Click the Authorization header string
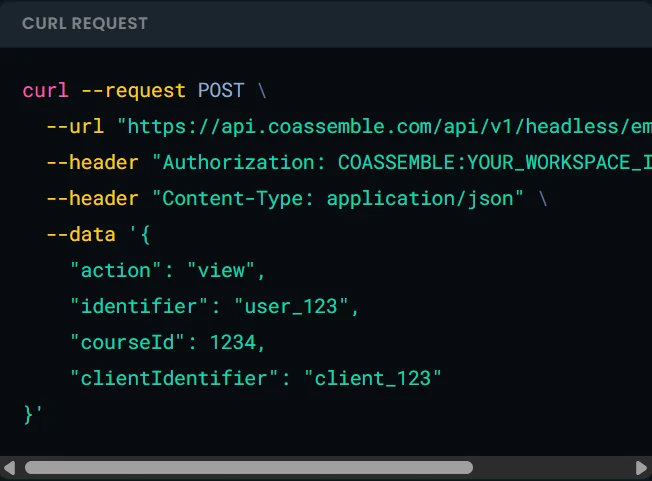 pyautogui.click(x=402, y=163)
